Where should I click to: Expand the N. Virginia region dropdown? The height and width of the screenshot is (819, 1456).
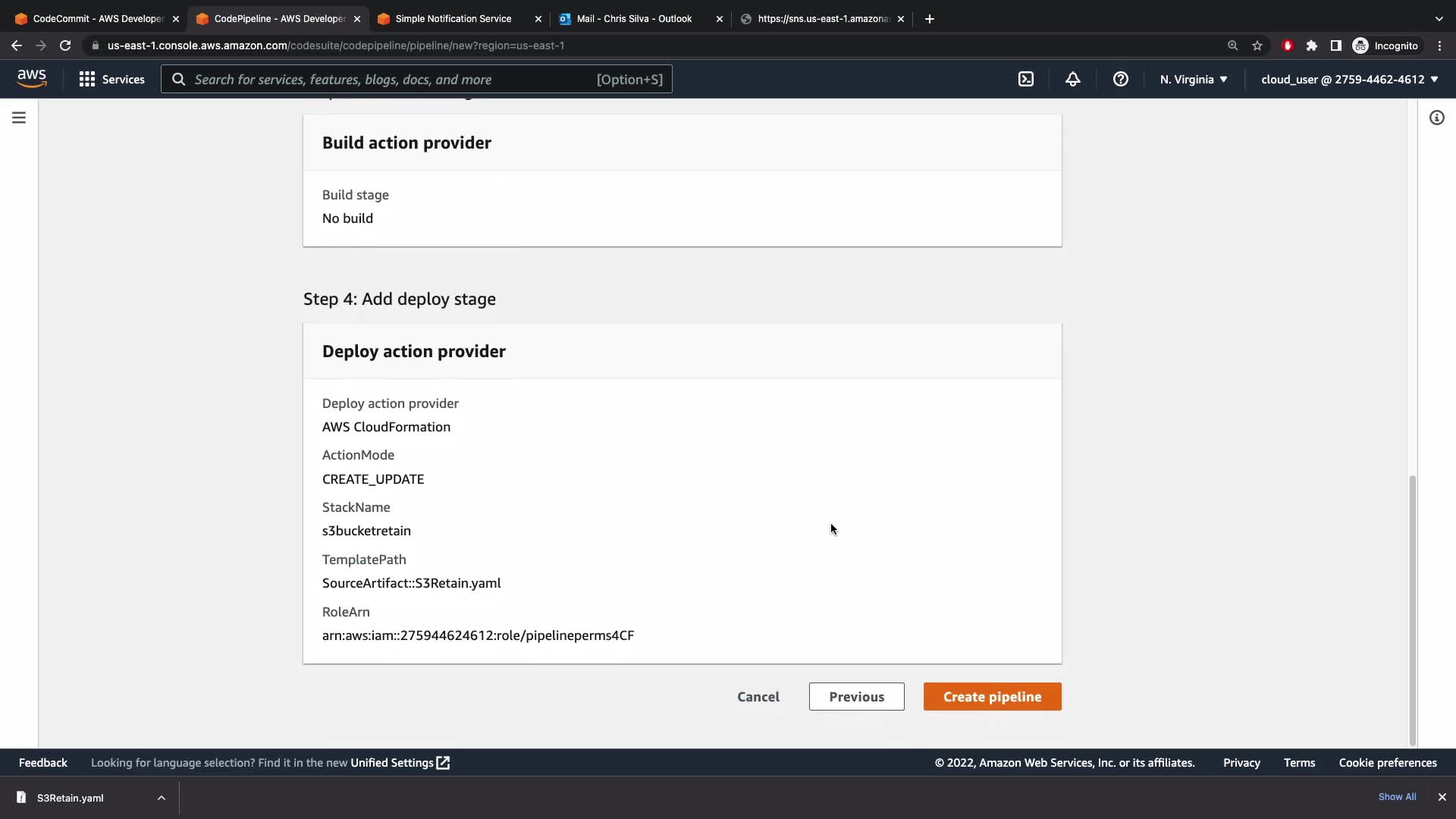(x=1193, y=79)
